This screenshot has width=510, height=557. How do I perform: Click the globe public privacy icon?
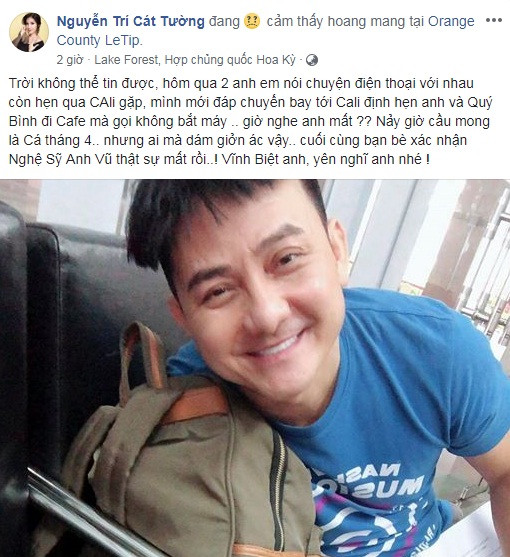tap(312, 60)
